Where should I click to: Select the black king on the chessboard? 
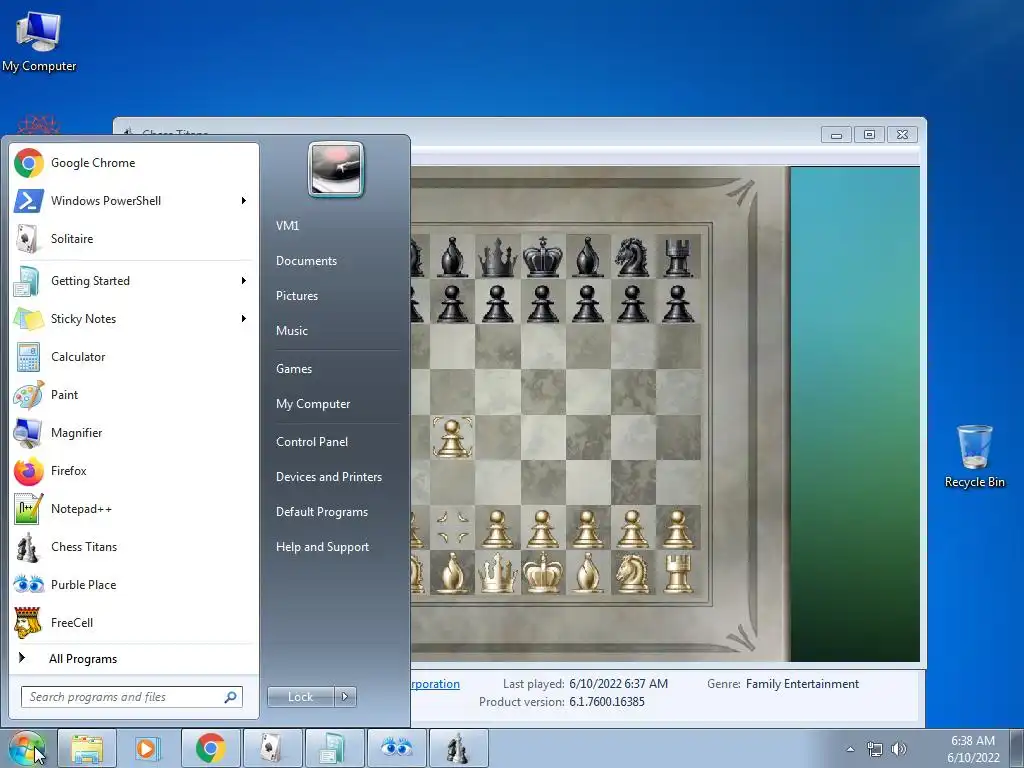coord(543,257)
